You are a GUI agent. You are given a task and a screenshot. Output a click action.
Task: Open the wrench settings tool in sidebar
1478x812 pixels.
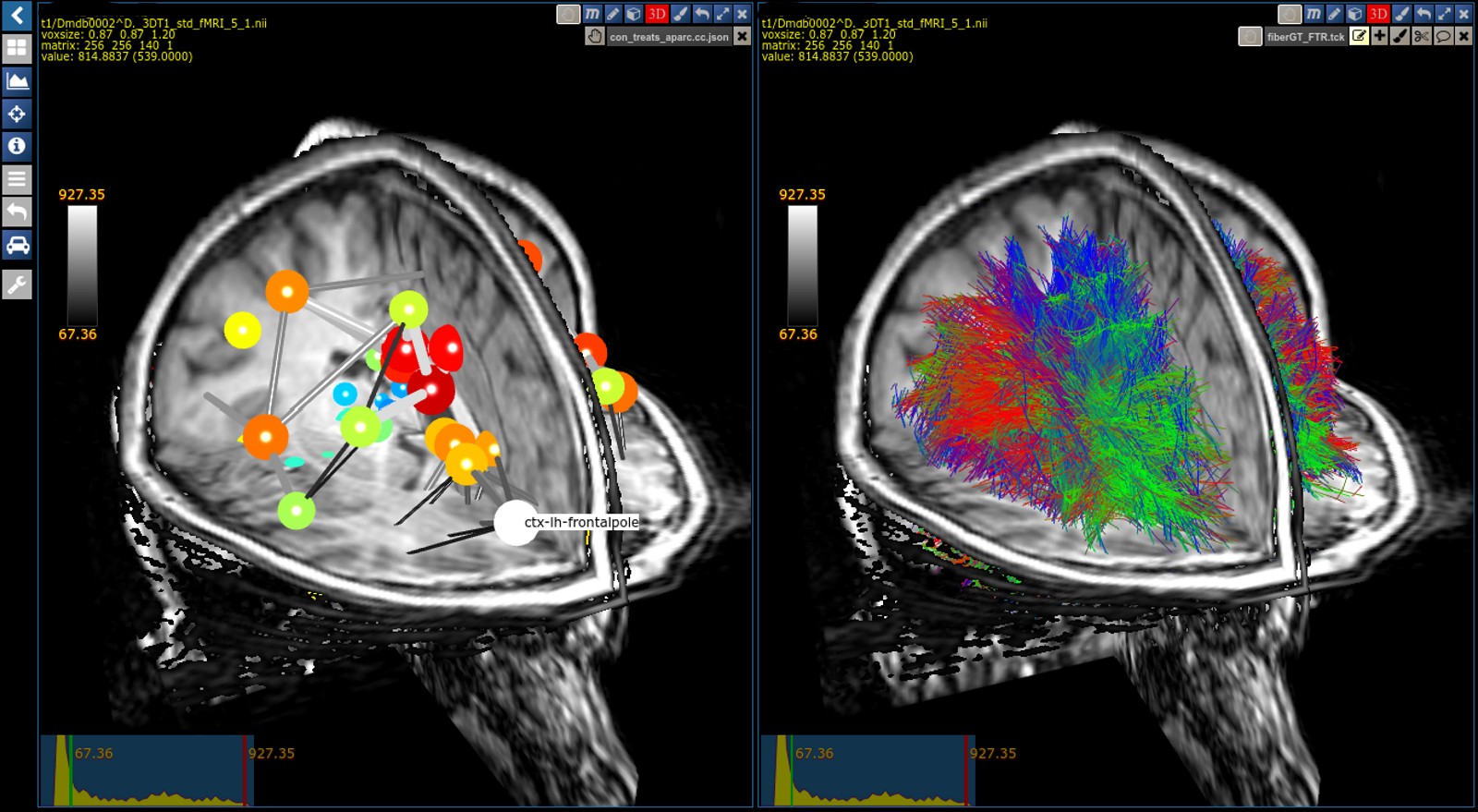pyautogui.click(x=17, y=285)
